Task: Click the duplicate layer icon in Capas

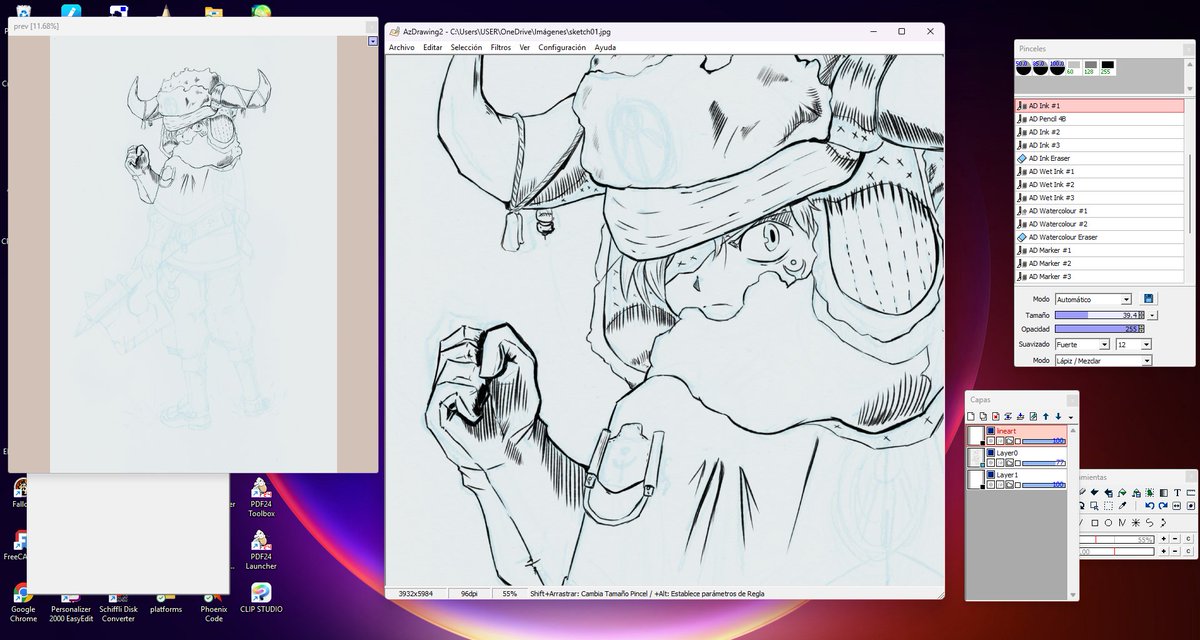Action: coord(983,417)
